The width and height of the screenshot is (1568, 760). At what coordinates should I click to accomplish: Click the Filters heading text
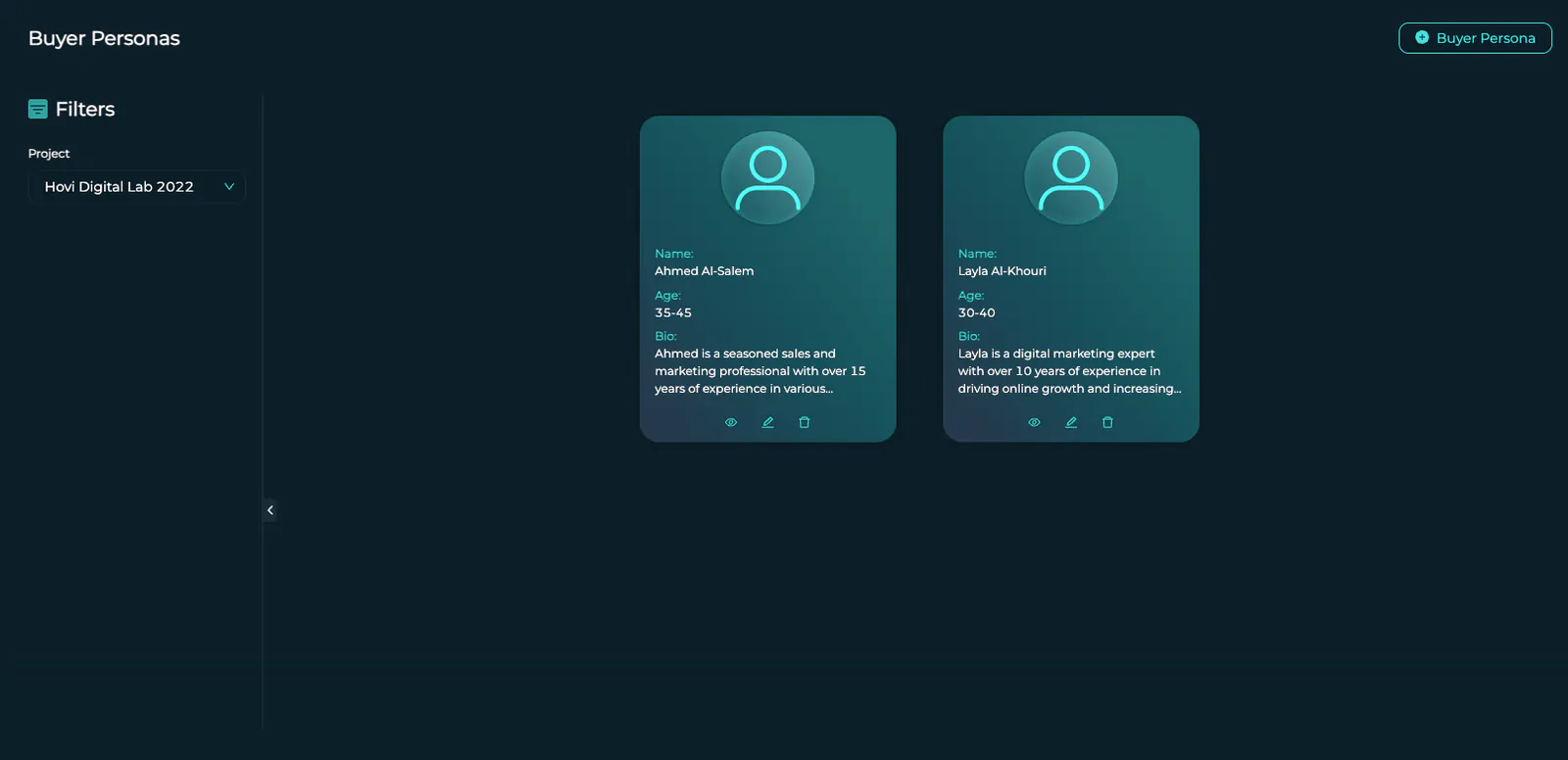tap(85, 109)
